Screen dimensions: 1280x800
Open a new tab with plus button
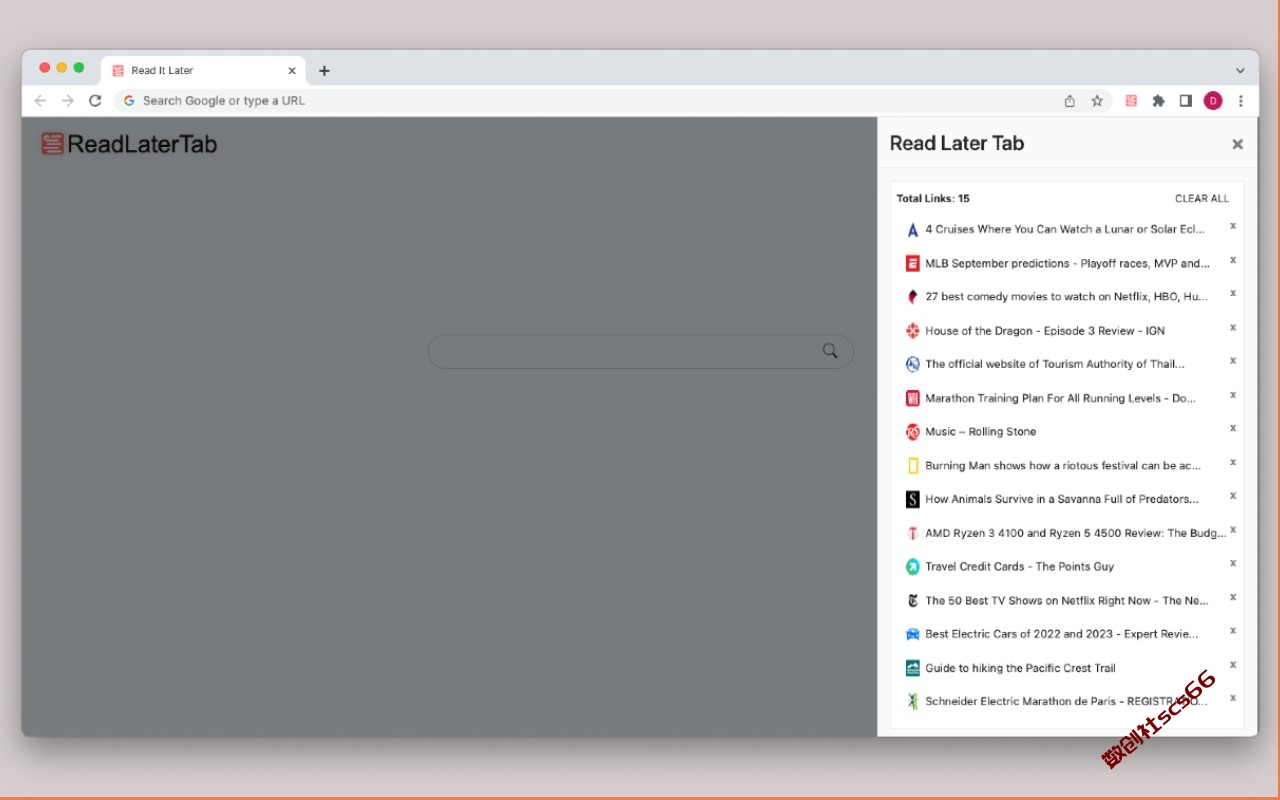(324, 71)
